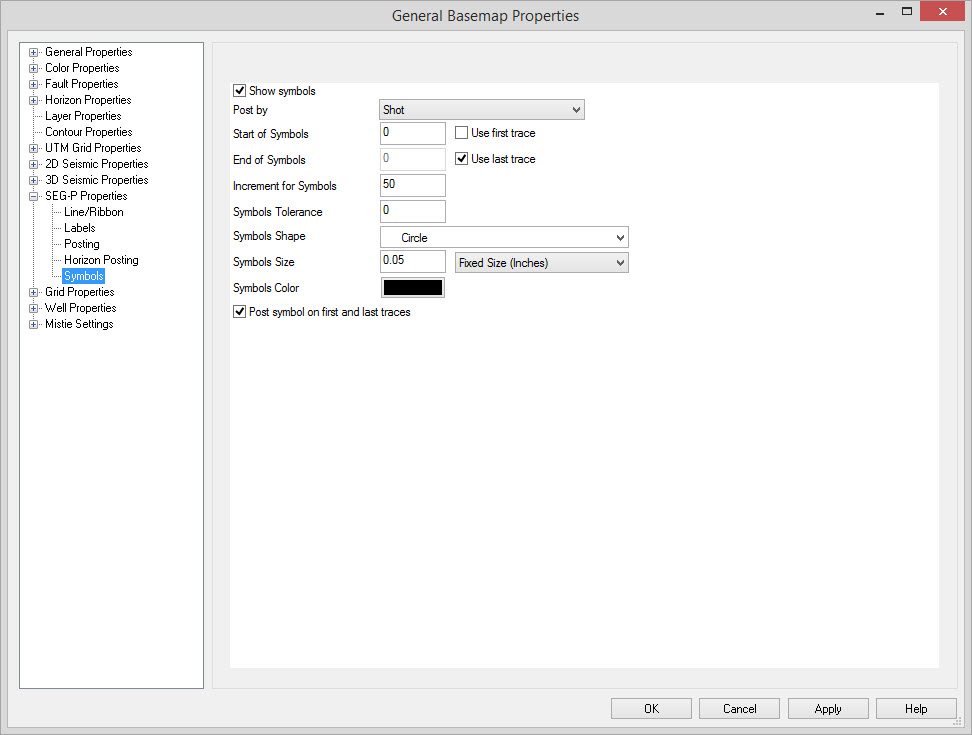Expand the Well Properties tree node
This screenshot has height=735, width=972.
point(34,308)
